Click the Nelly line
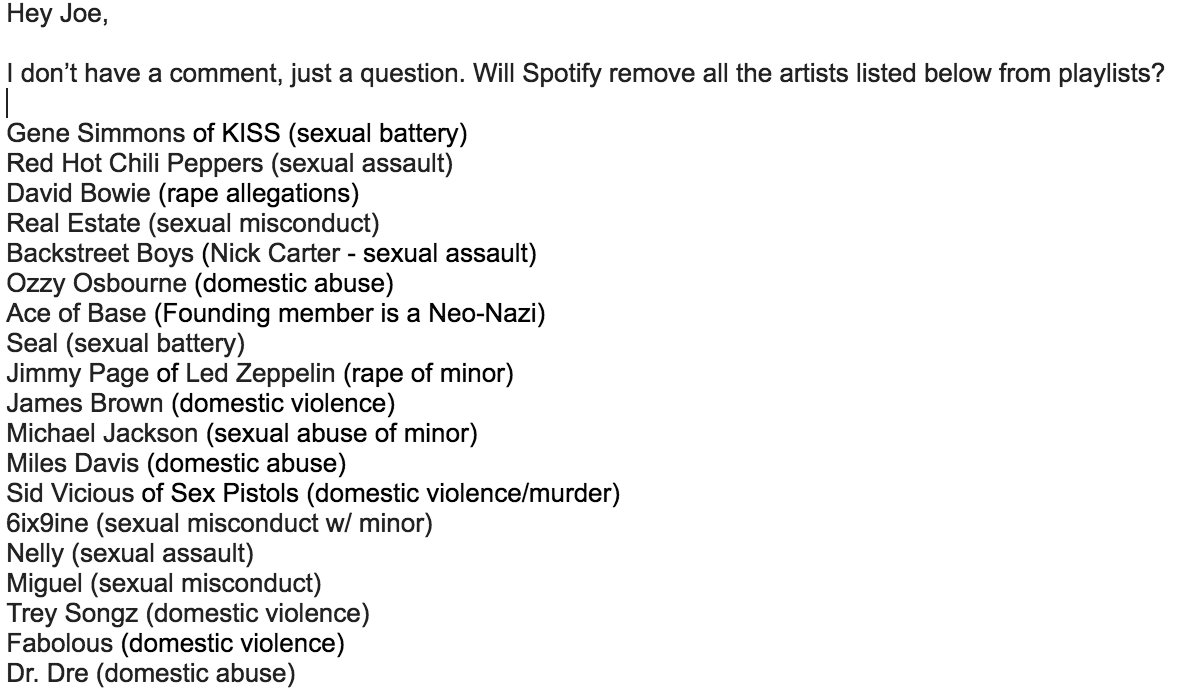Screen dimensions: 1186x699 click(130, 553)
